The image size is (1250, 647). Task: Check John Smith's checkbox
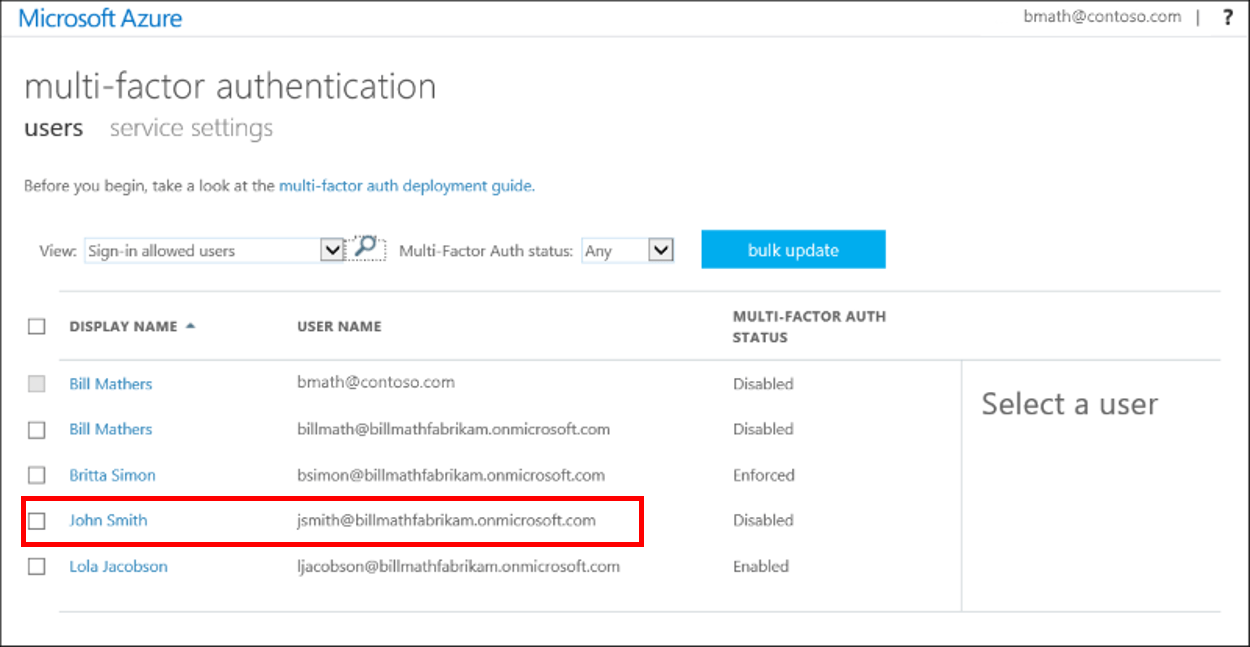pyautogui.click(x=37, y=520)
